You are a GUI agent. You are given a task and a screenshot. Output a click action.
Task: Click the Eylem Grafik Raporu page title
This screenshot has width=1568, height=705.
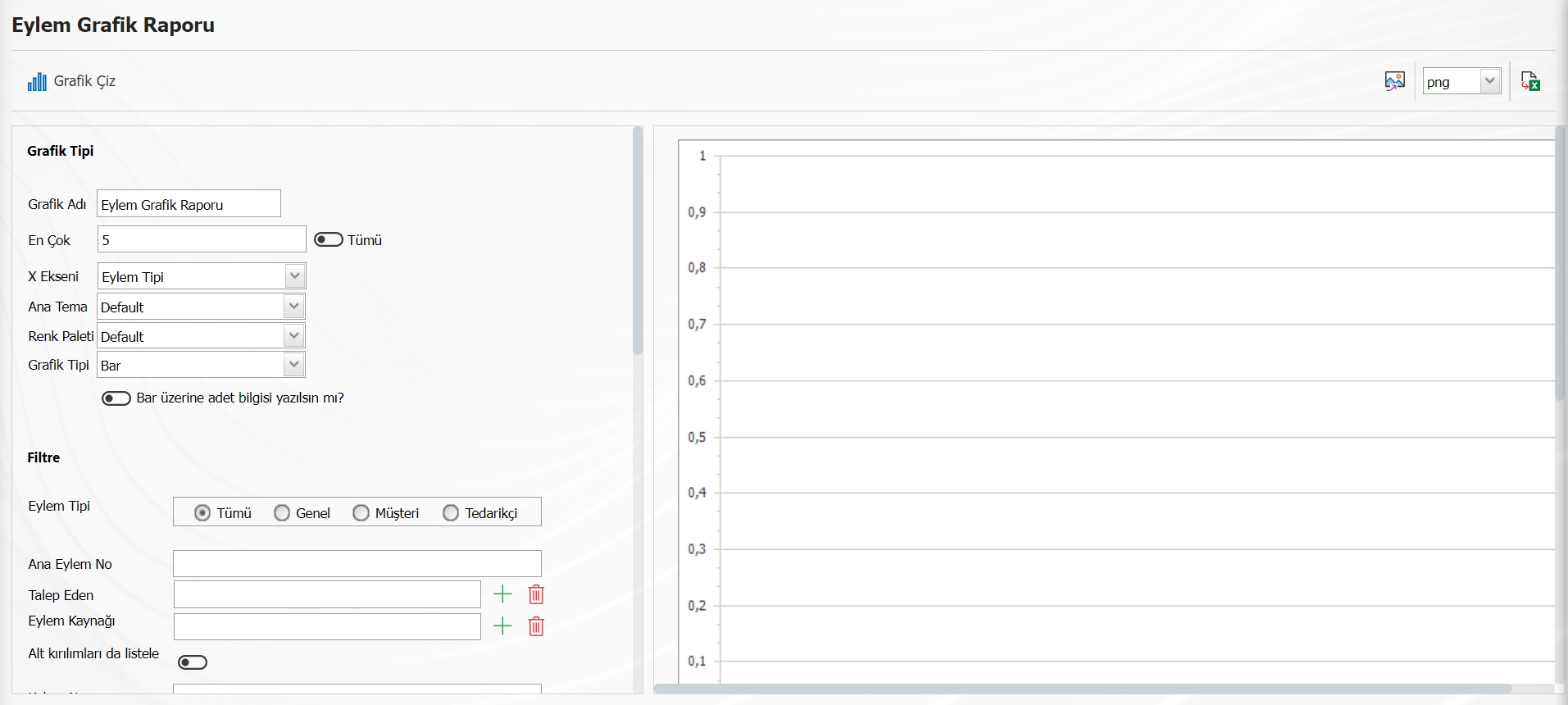113,25
